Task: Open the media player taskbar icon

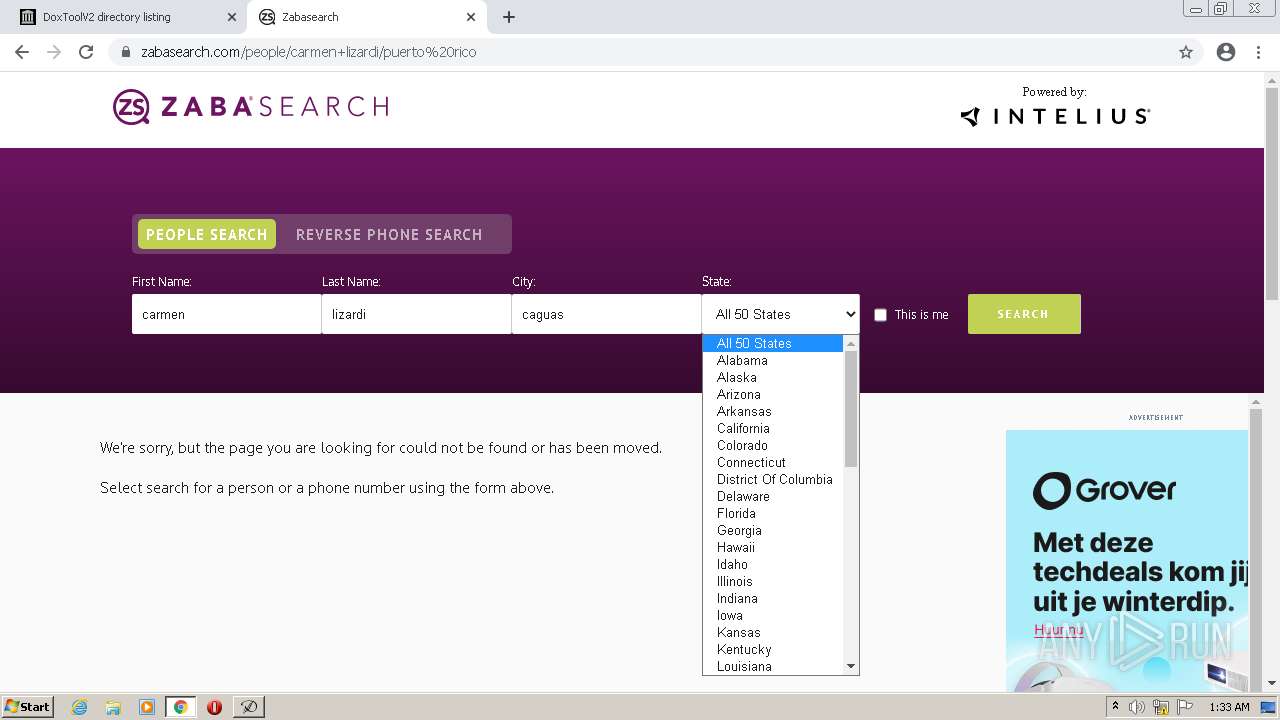Action: 147,707
